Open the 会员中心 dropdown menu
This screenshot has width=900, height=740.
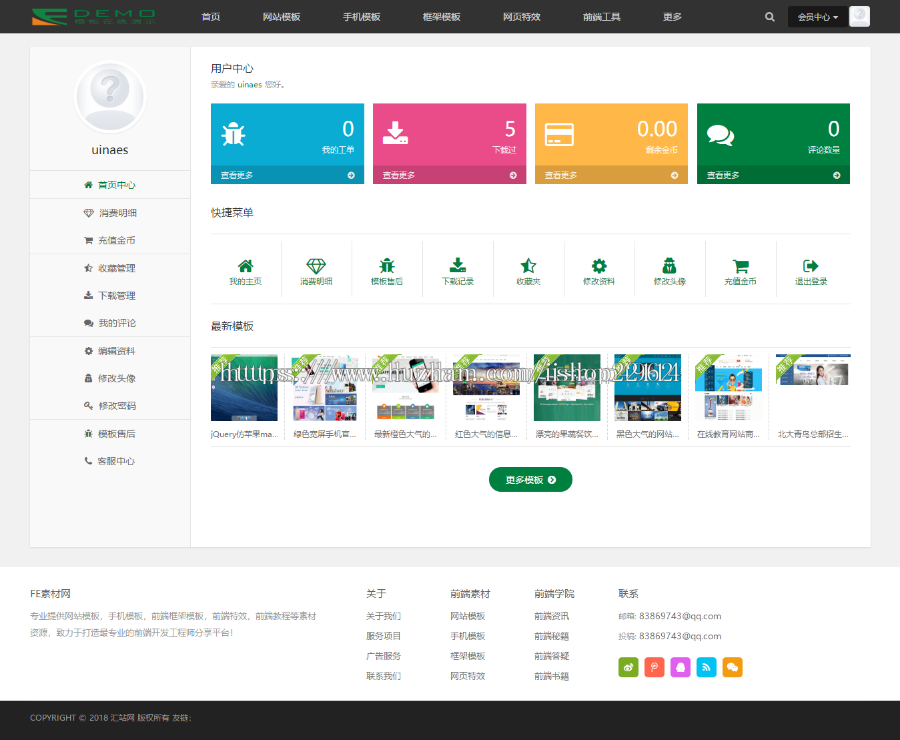pyautogui.click(x=817, y=17)
